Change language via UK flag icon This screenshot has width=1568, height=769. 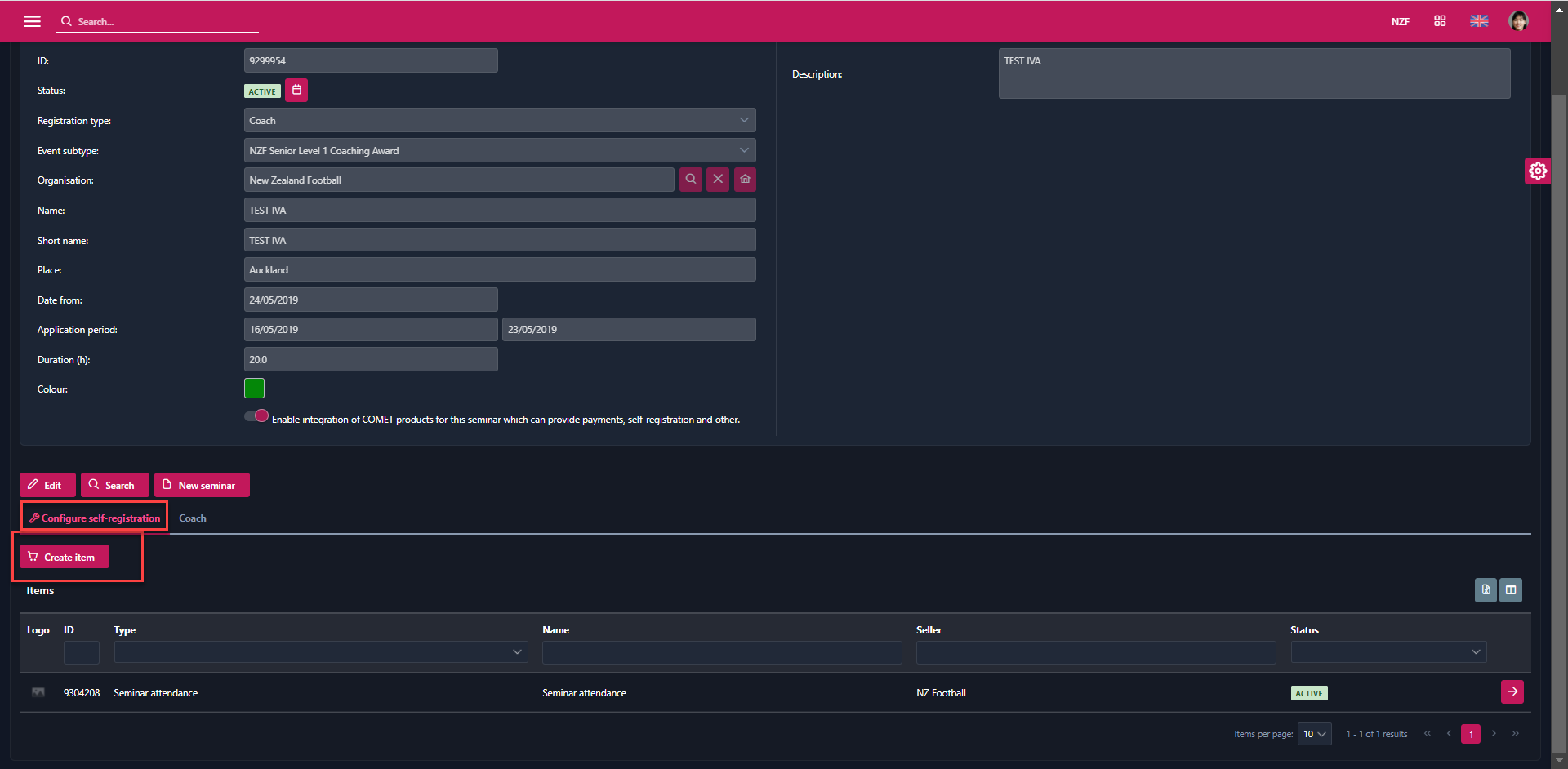(x=1479, y=21)
